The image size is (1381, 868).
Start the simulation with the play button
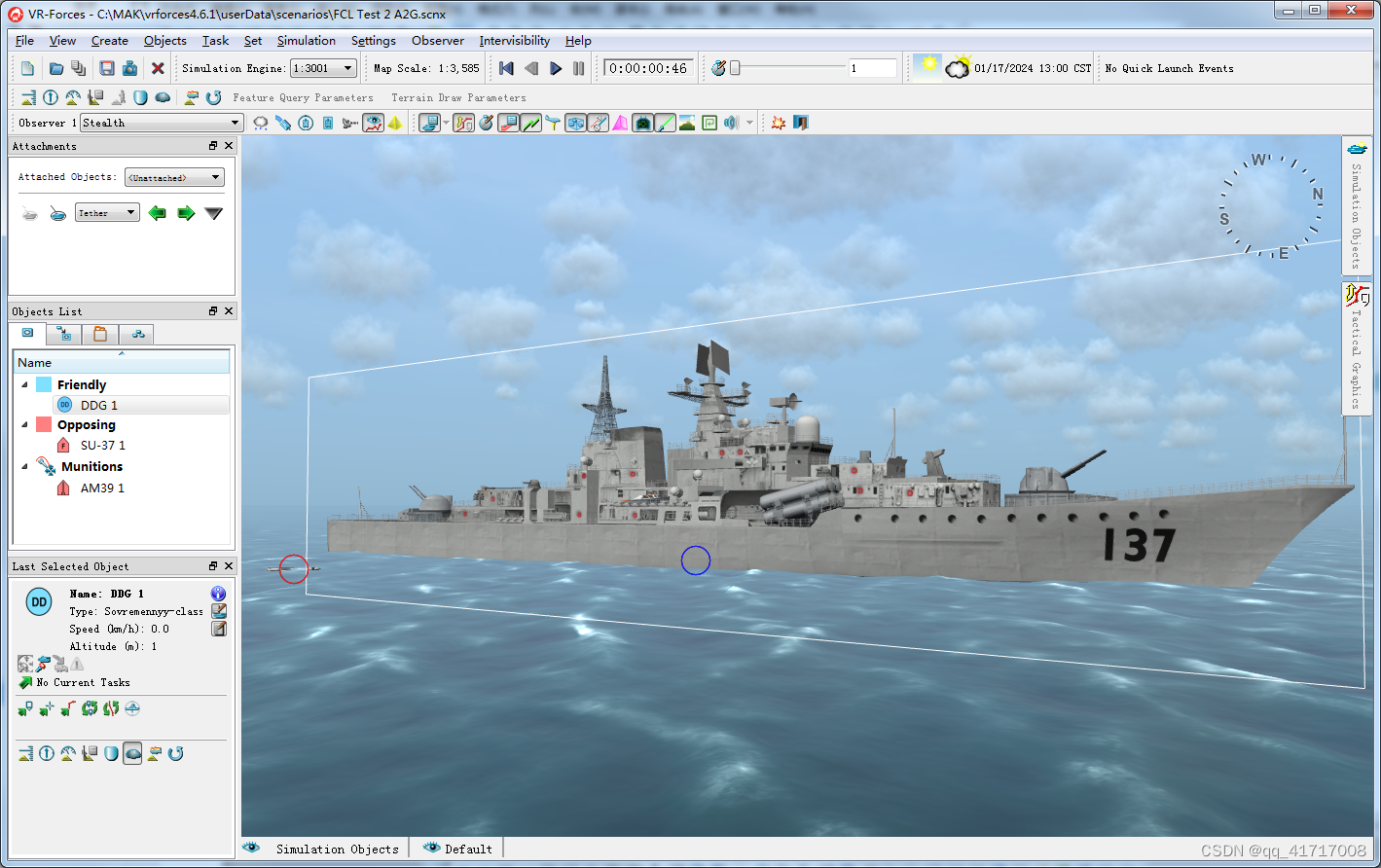pos(556,68)
